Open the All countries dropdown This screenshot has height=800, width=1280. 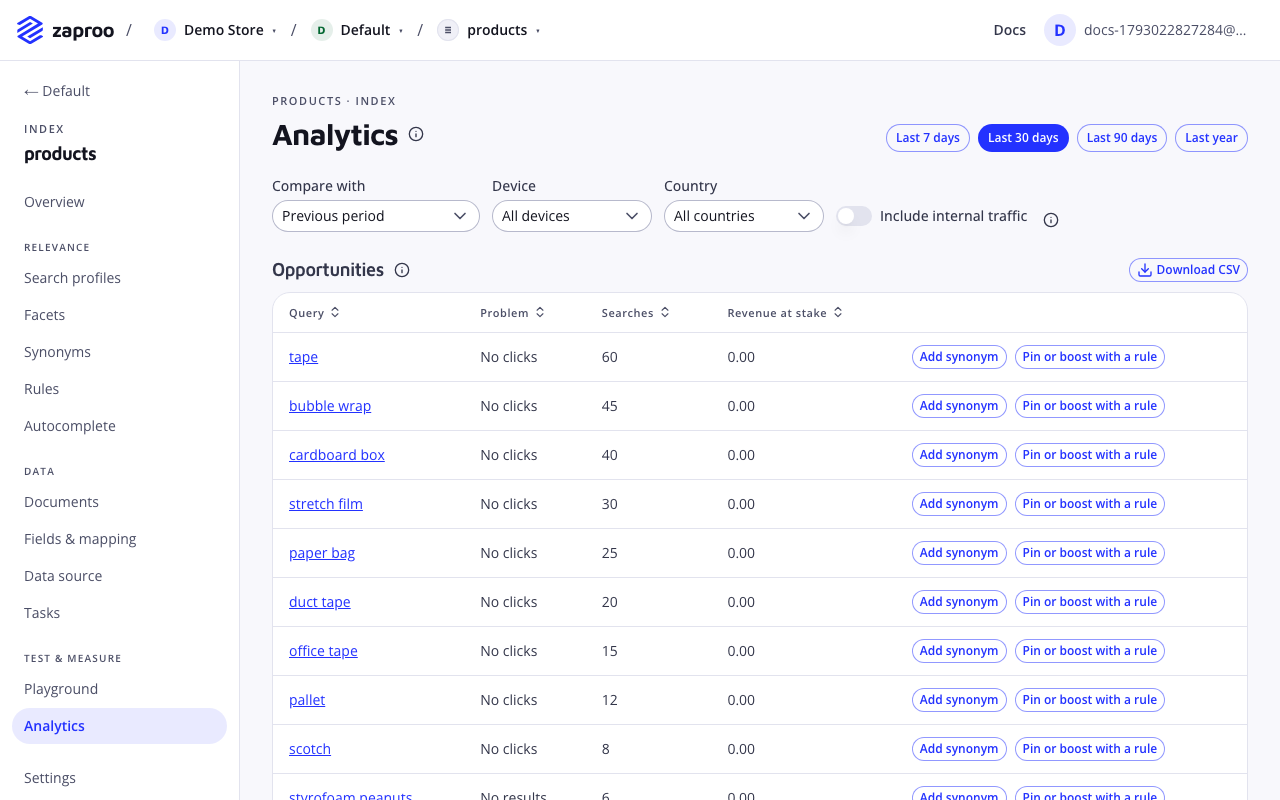pyautogui.click(x=744, y=216)
